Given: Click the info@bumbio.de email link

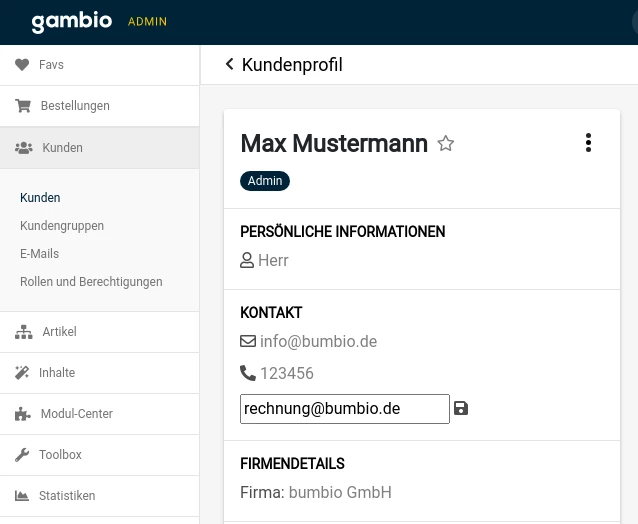Looking at the screenshot, I should click(x=319, y=342).
